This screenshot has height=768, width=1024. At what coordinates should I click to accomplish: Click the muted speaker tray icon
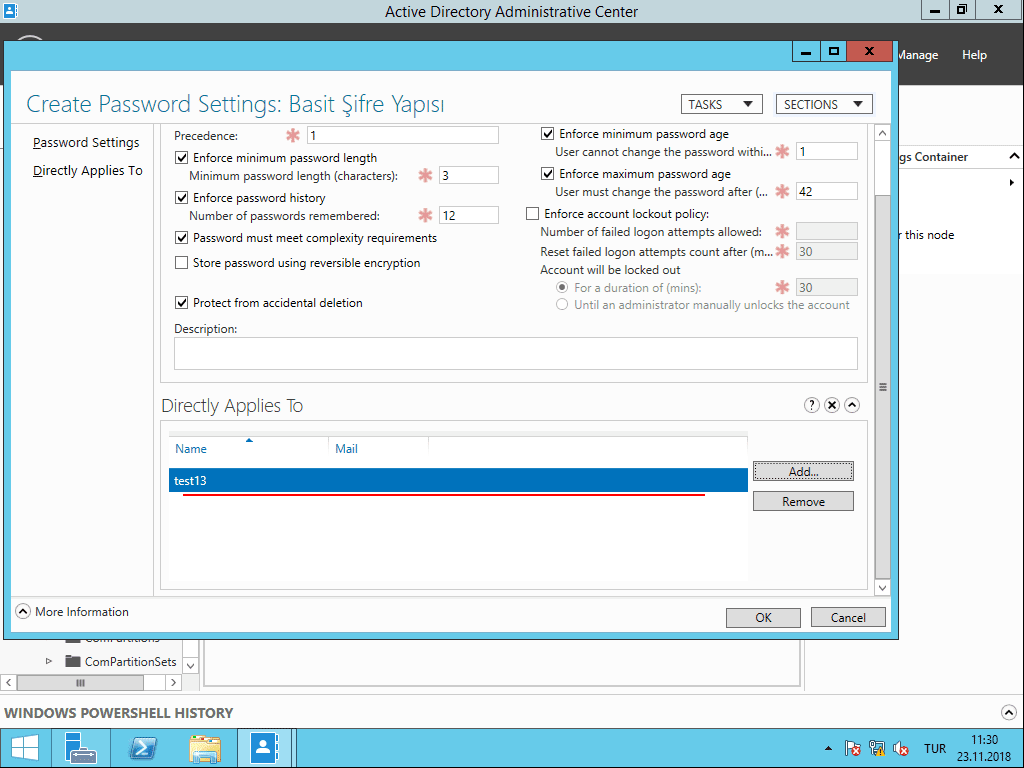(901, 748)
